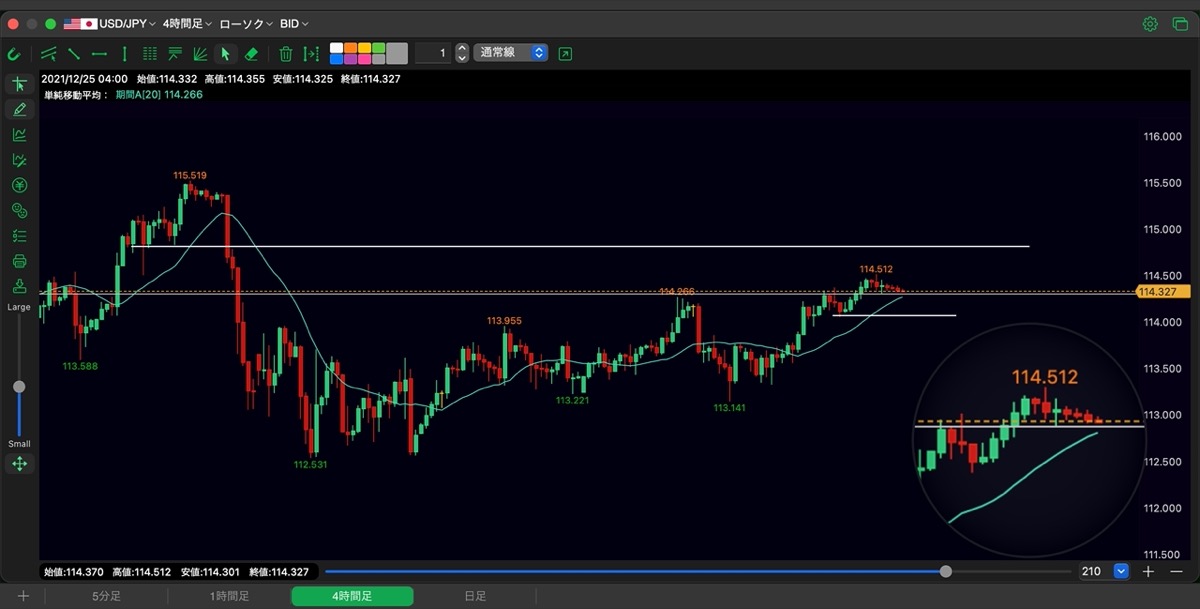This screenshot has width=1200, height=609.
Task: Click the plus zoom button at bottom right
Action: (x=1148, y=571)
